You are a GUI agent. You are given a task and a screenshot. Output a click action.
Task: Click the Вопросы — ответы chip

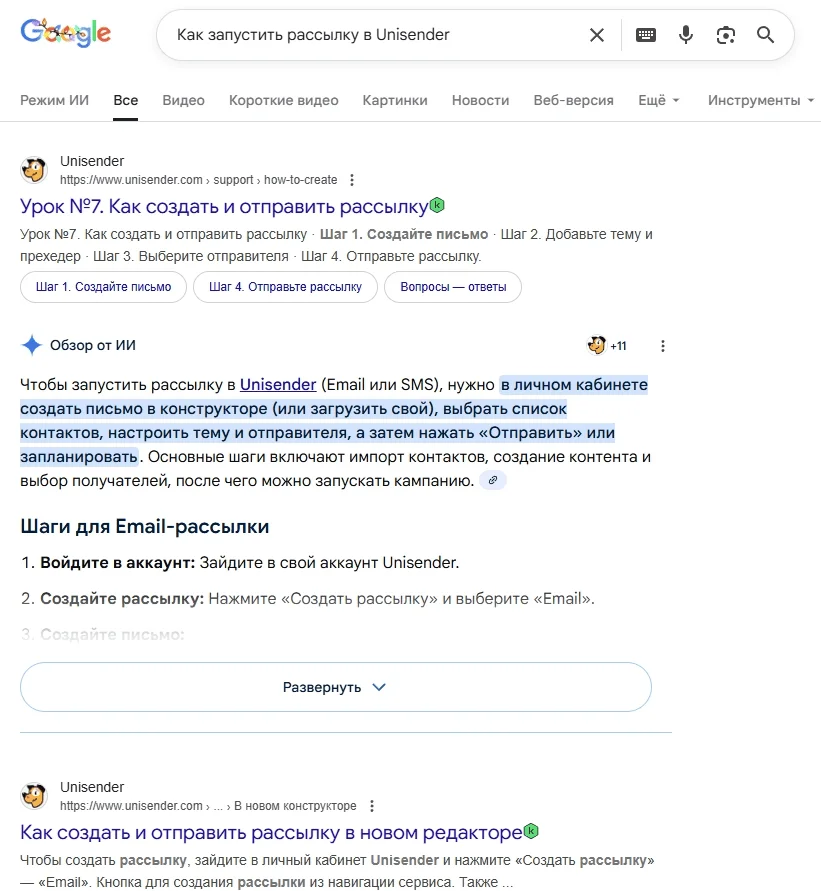(453, 287)
